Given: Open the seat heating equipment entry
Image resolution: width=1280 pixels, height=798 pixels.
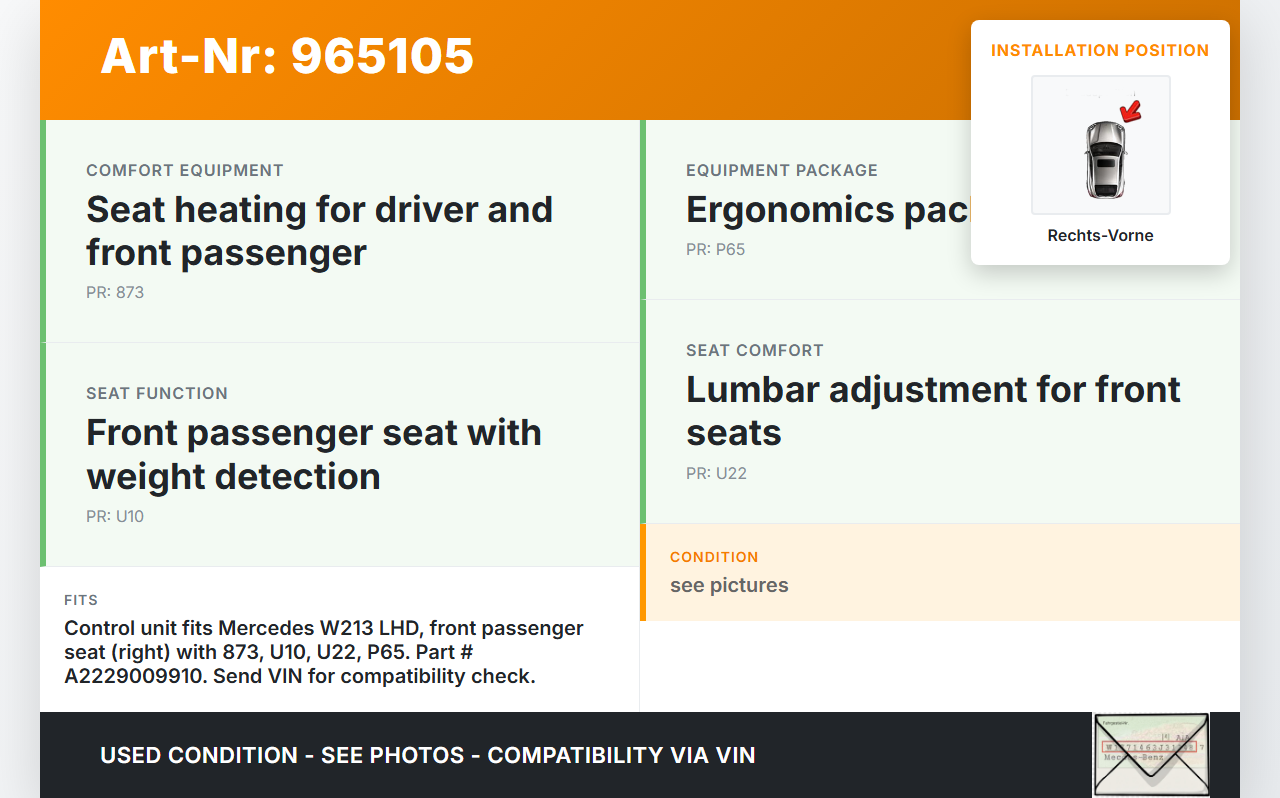Looking at the screenshot, I should (319, 231).
